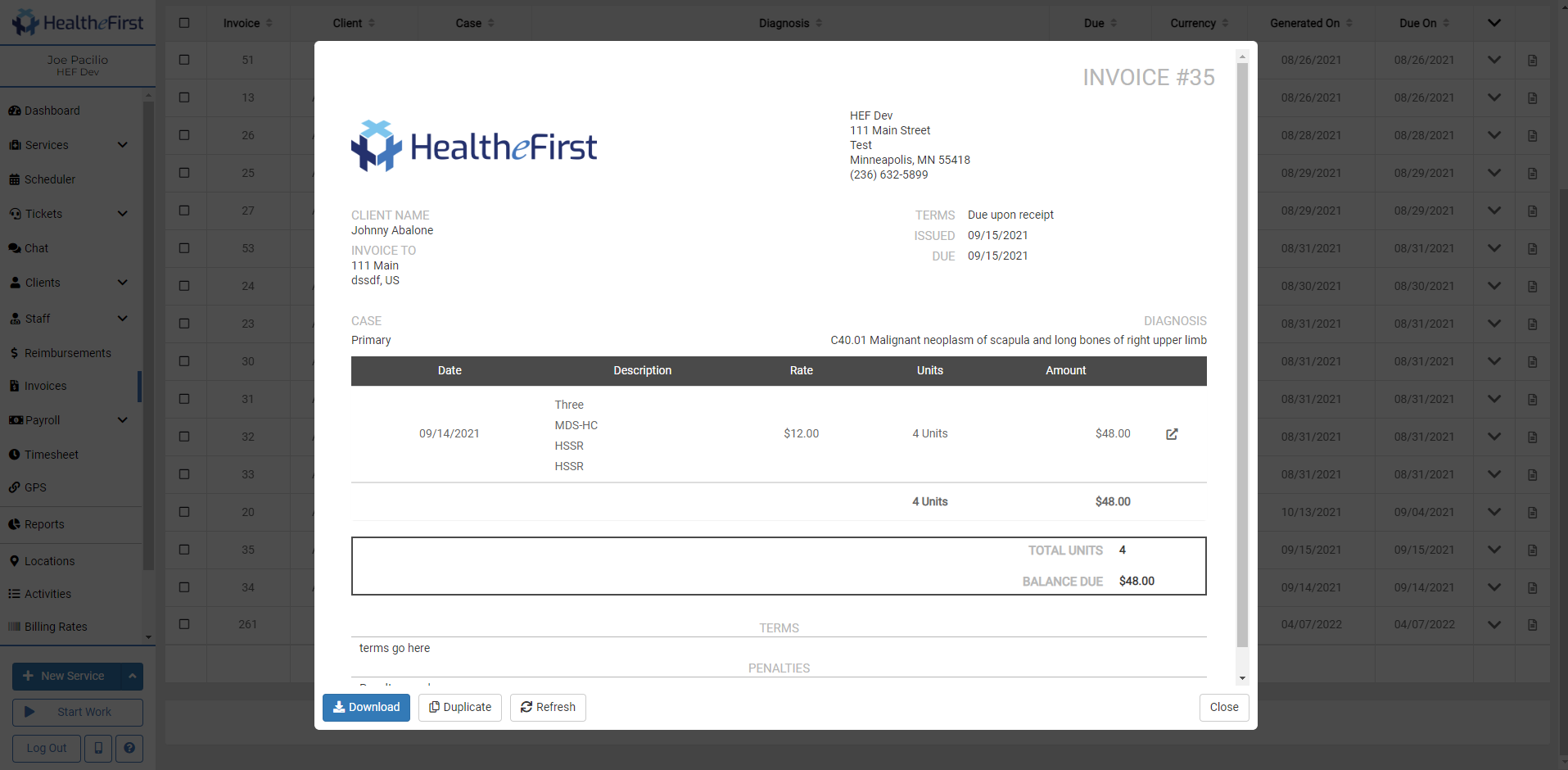Check the box for invoice 53

pyautogui.click(x=184, y=248)
